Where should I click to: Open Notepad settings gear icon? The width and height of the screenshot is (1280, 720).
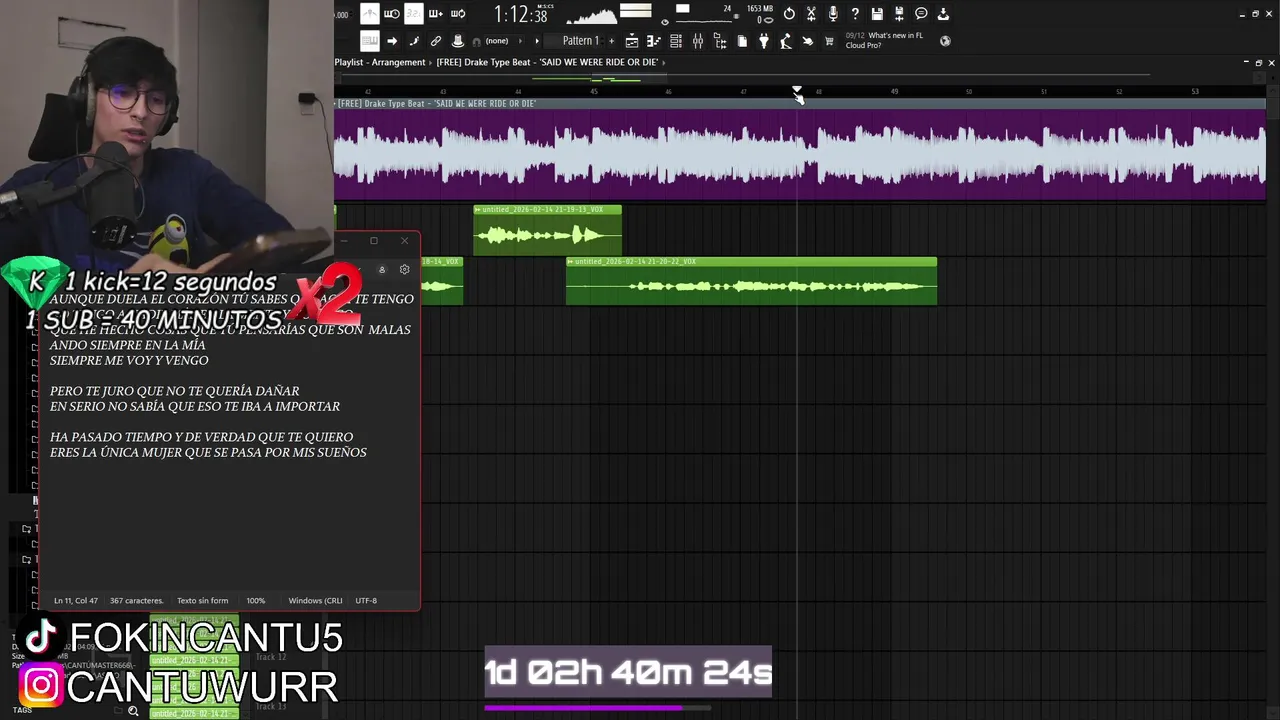(404, 269)
